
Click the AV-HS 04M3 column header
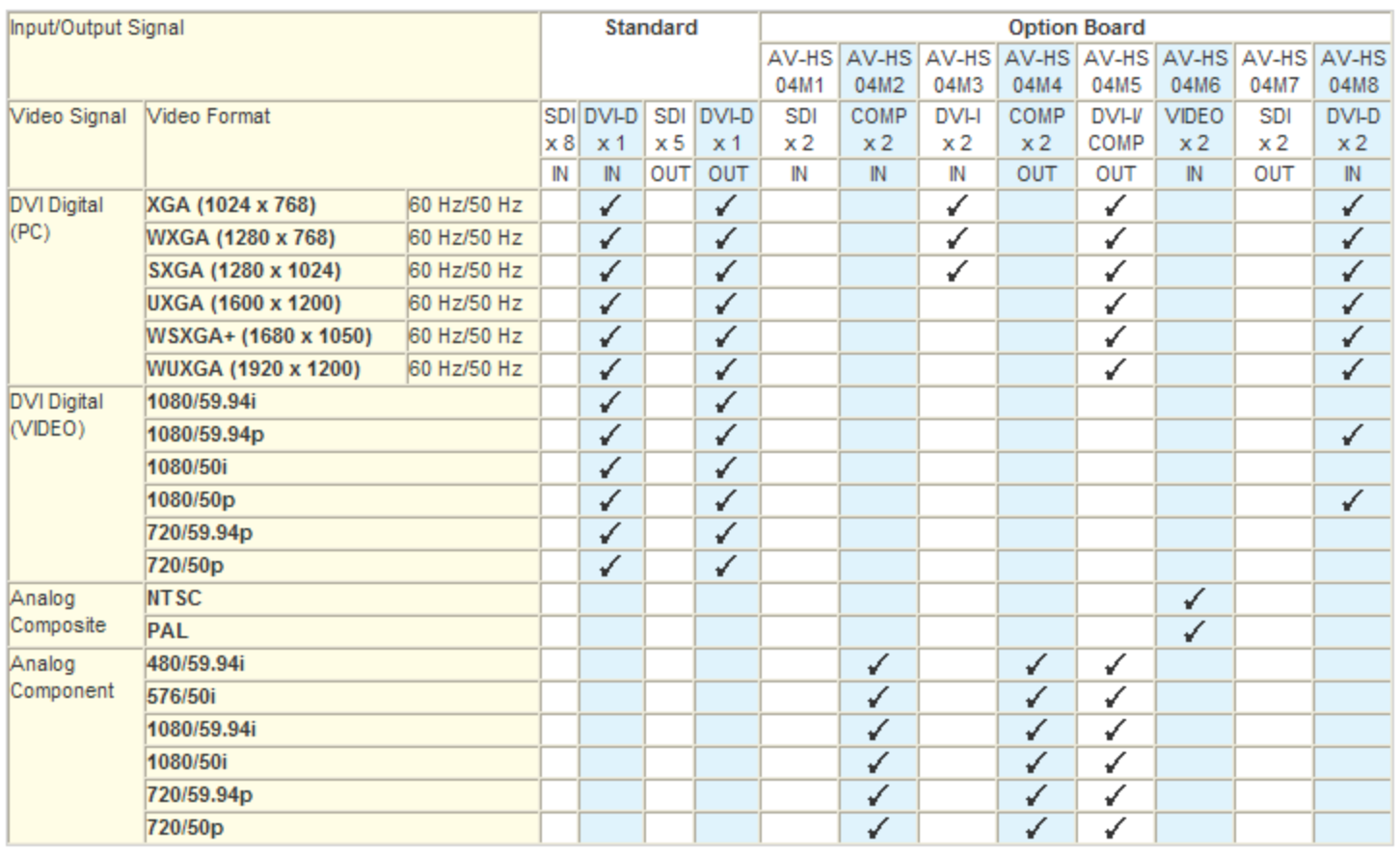pos(957,71)
